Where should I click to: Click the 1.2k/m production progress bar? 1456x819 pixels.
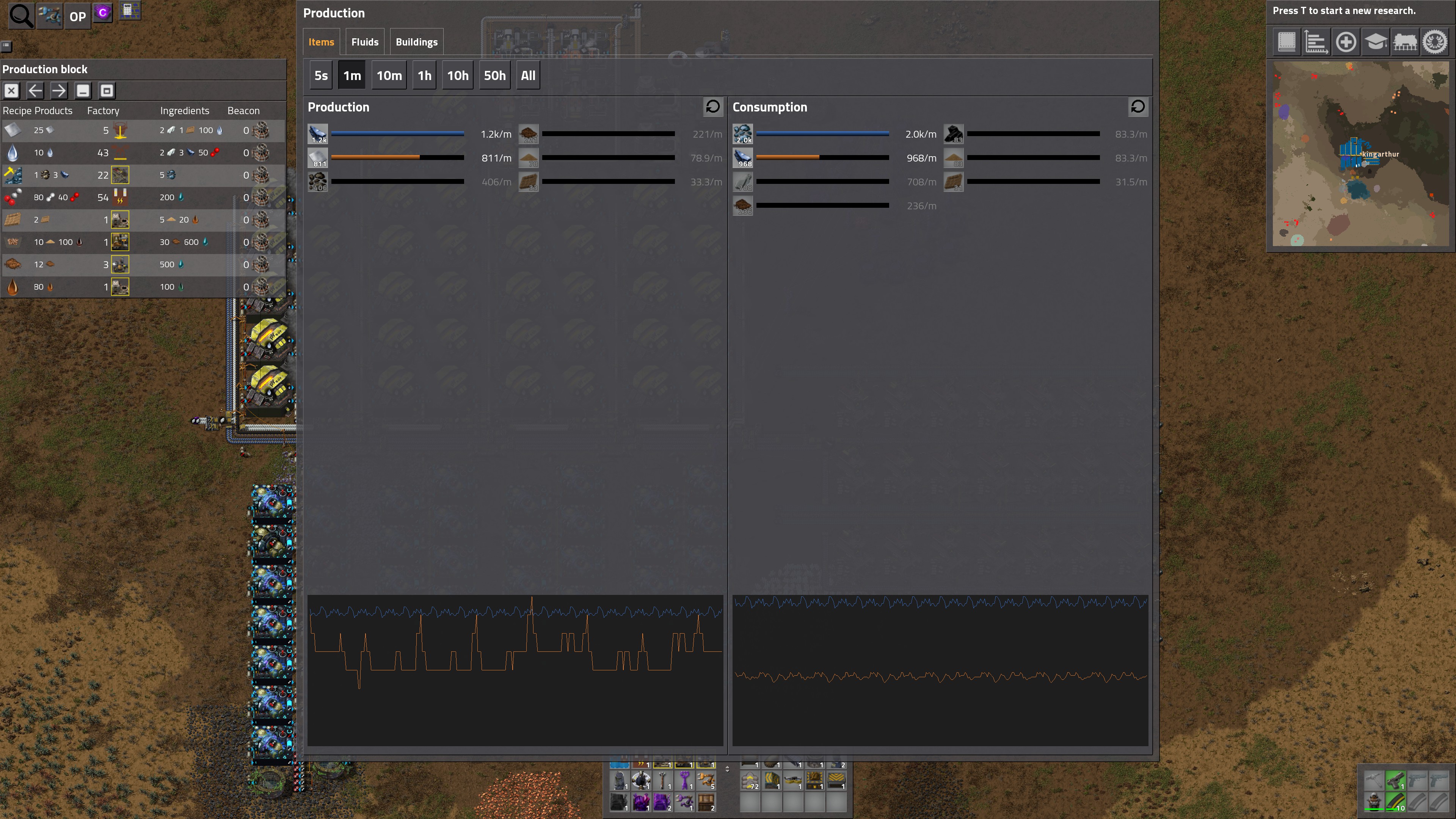click(397, 134)
